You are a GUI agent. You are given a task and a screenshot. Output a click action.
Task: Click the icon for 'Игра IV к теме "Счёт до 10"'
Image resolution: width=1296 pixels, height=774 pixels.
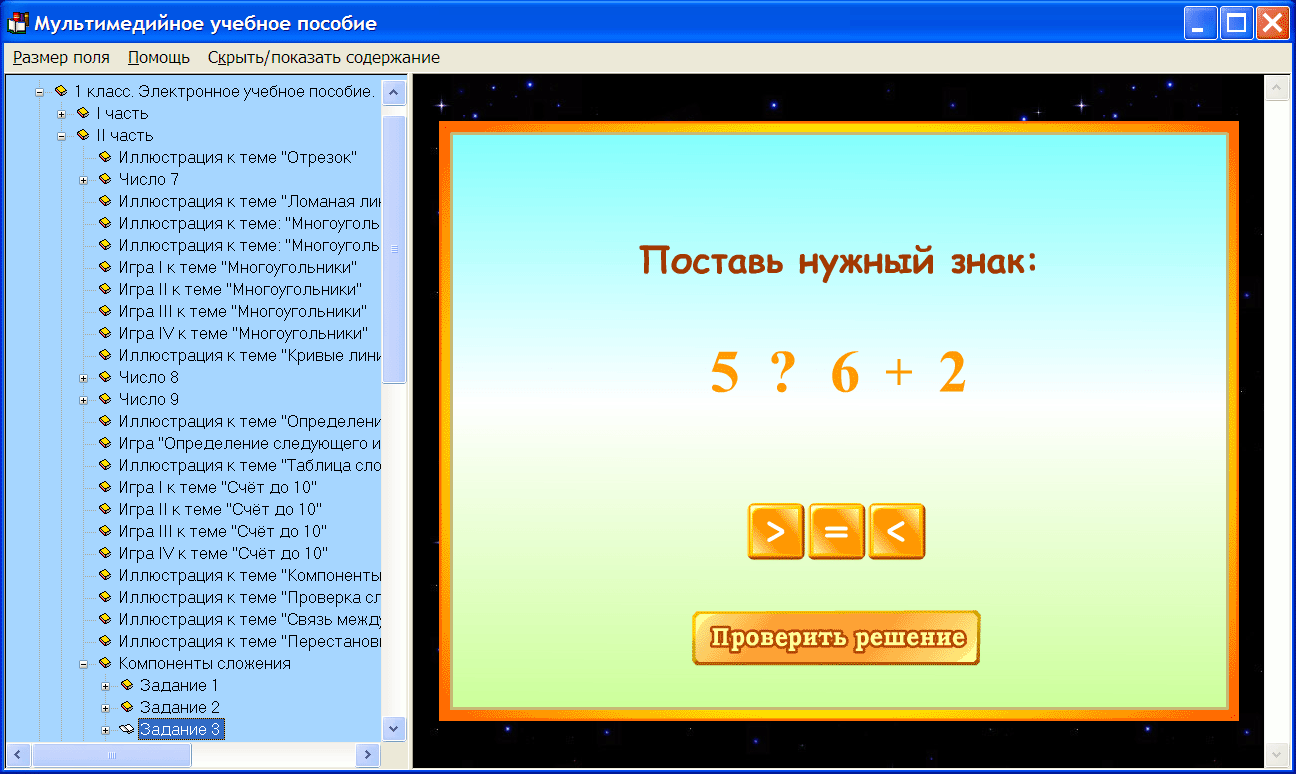click(x=105, y=553)
